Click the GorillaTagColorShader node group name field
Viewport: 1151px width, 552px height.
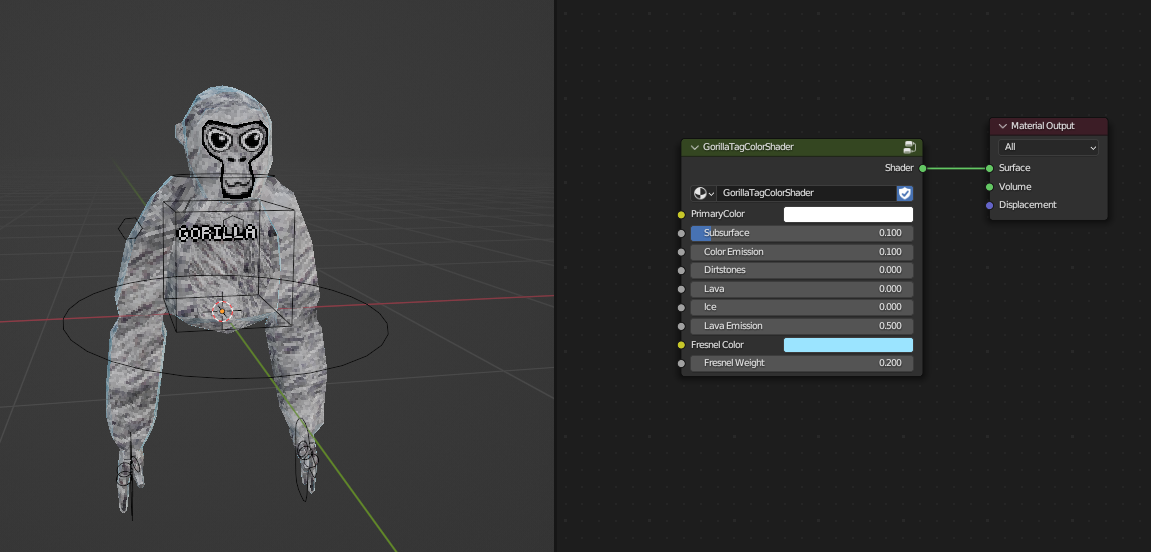(x=805, y=193)
